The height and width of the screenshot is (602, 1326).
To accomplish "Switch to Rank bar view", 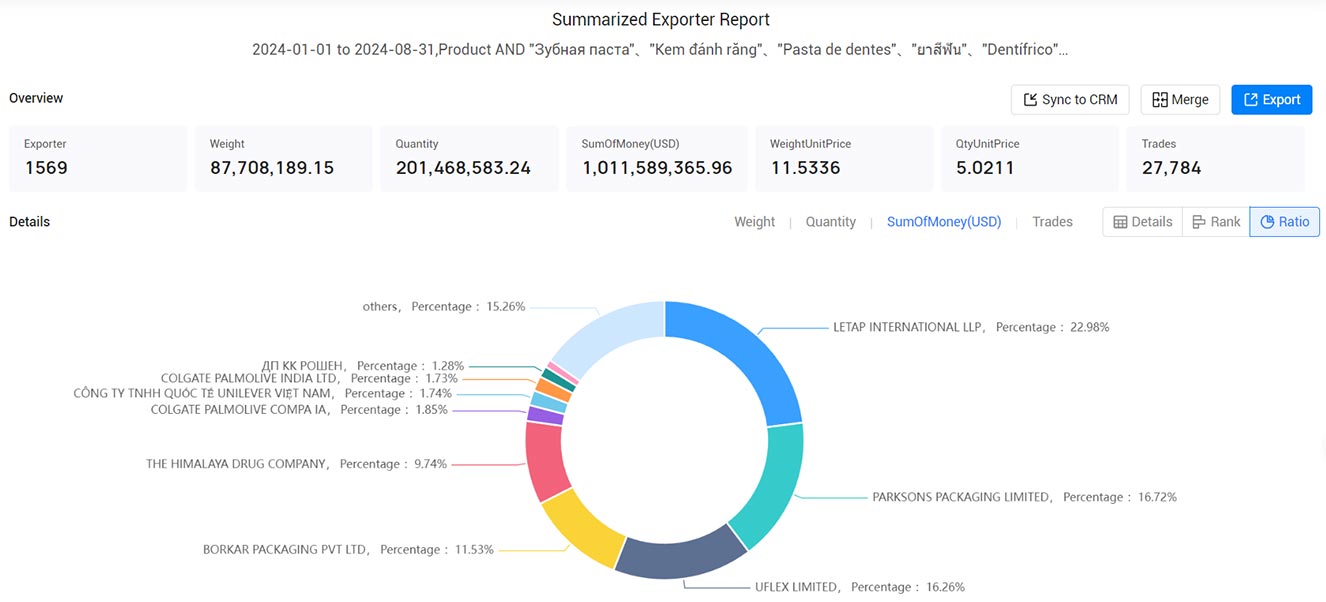I will click(1216, 222).
